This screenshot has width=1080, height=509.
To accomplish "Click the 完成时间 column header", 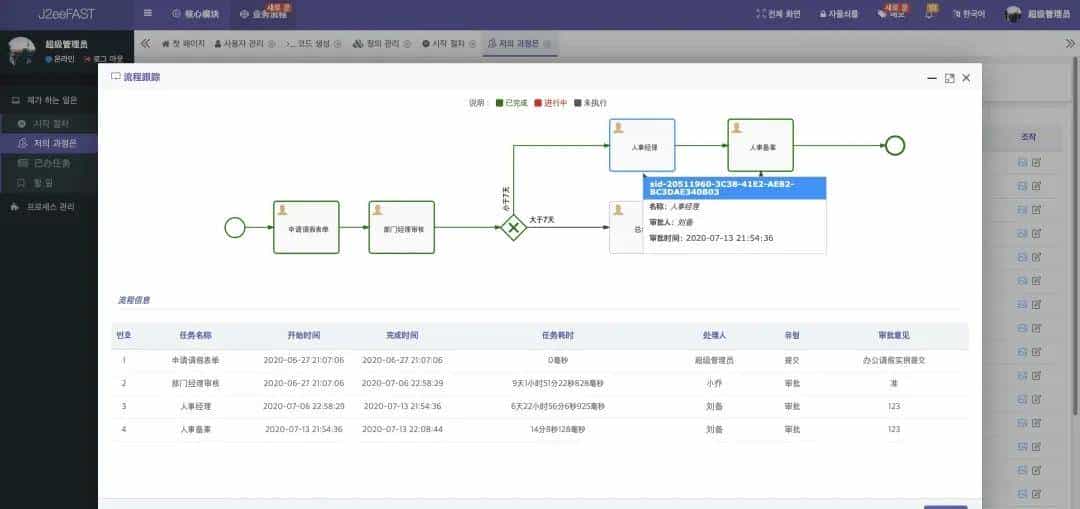I will tap(402, 335).
